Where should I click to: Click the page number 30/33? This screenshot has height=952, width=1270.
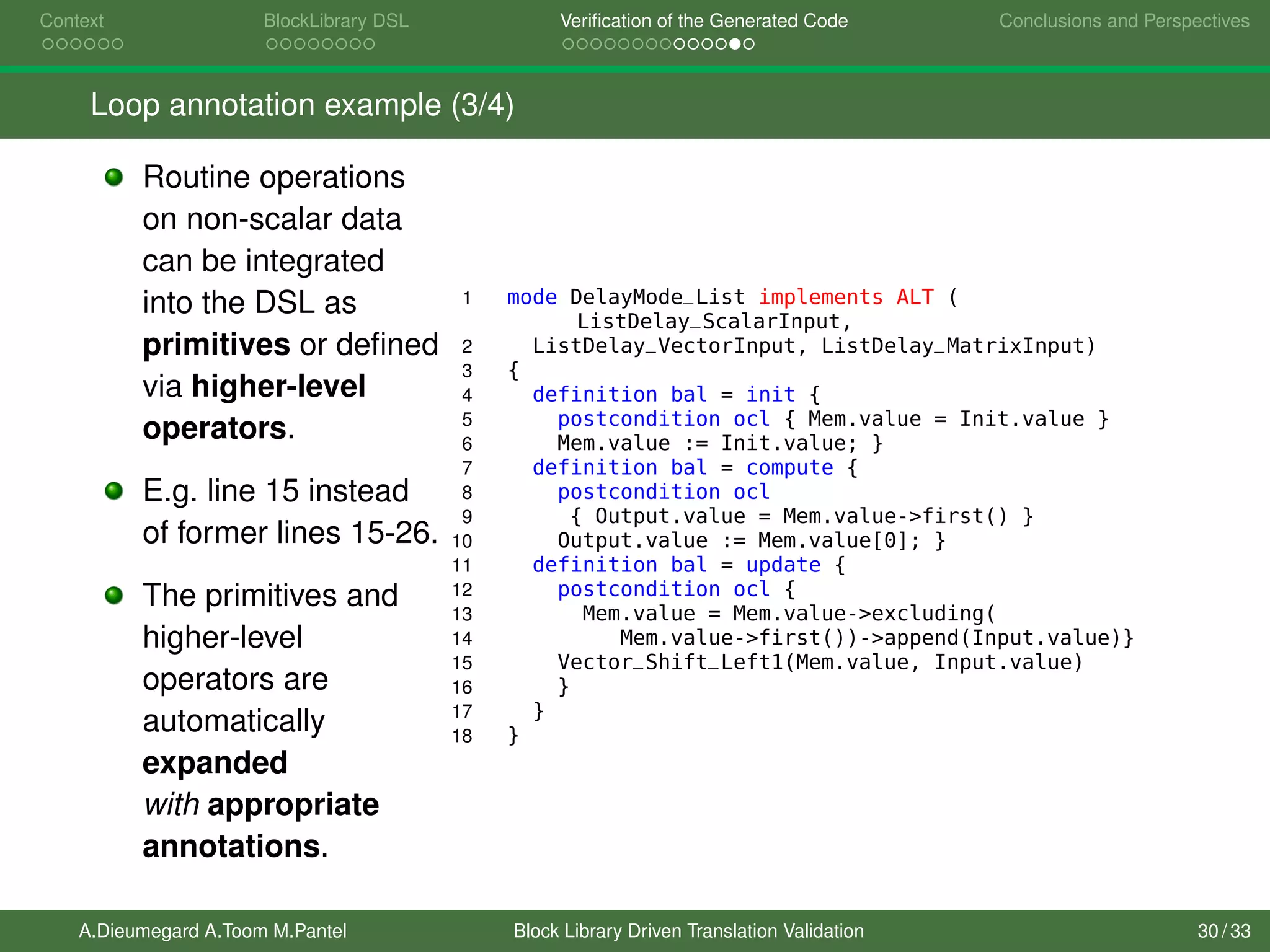(x=1223, y=931)
